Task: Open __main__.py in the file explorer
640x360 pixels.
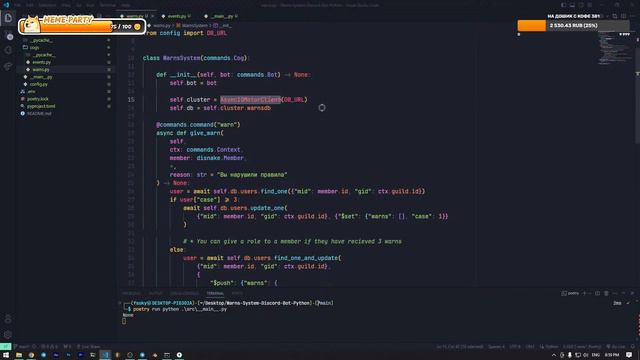Action: click(41, 77)
